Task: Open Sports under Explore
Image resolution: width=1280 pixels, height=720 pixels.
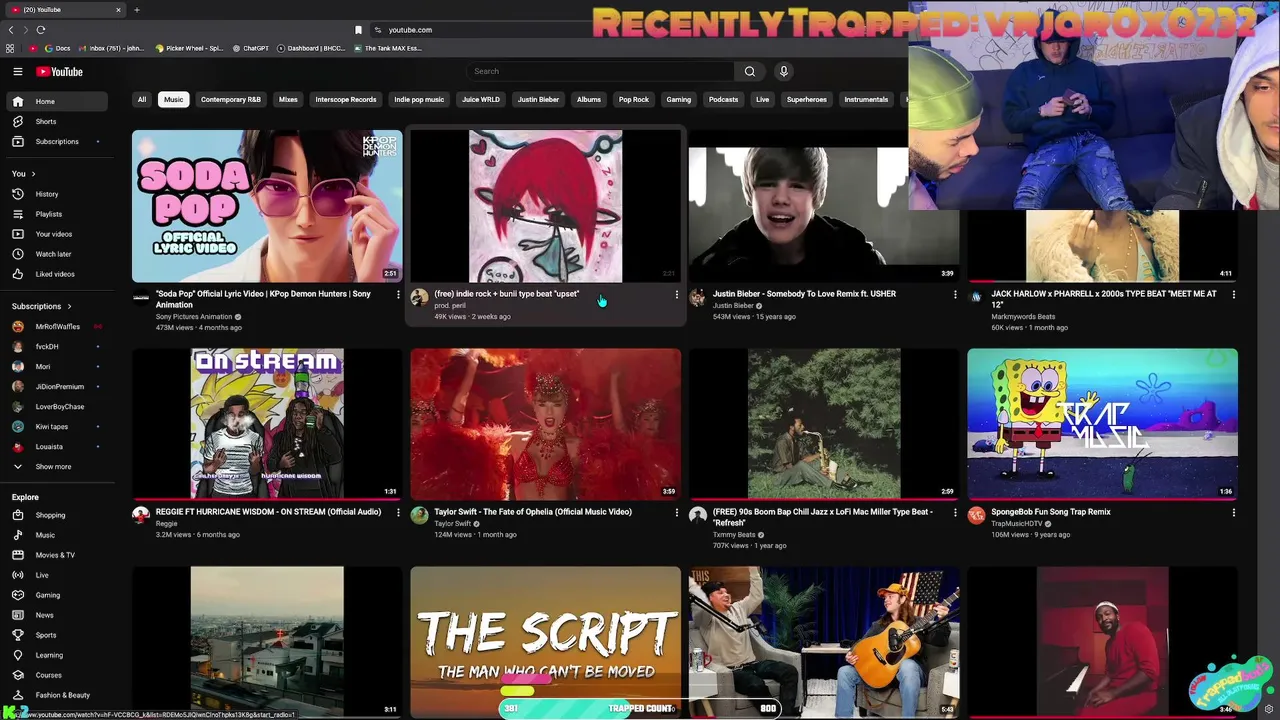Action: (x=56, y=635)
